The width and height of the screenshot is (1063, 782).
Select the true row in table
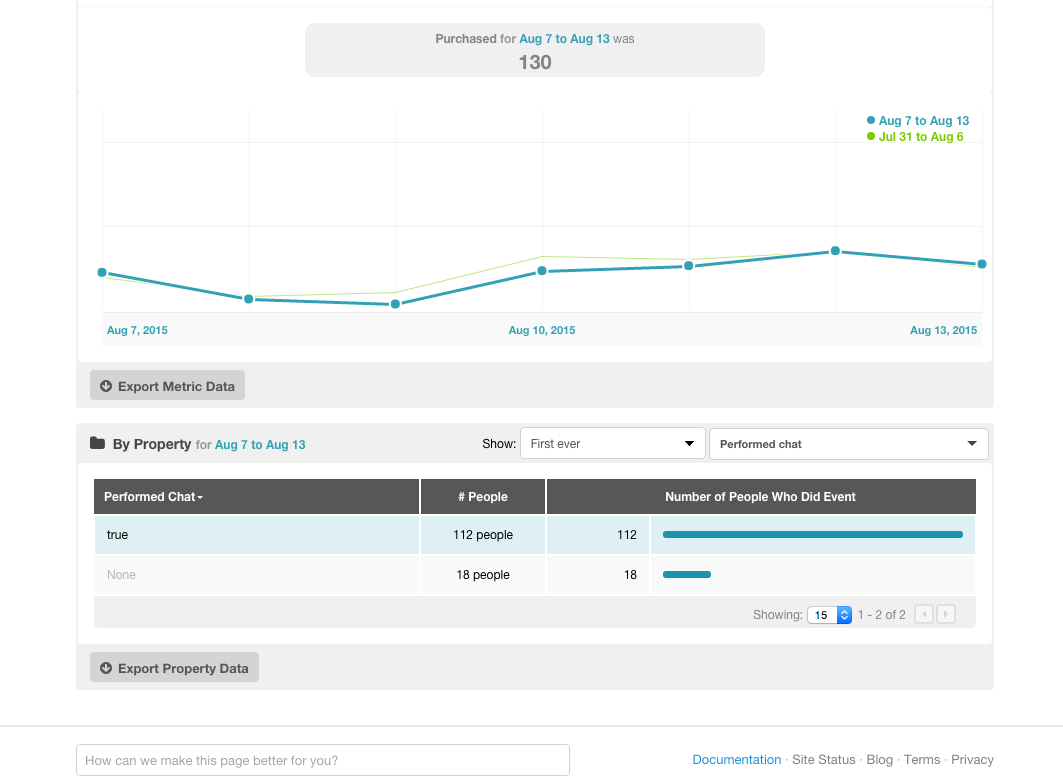pos(535,535)
